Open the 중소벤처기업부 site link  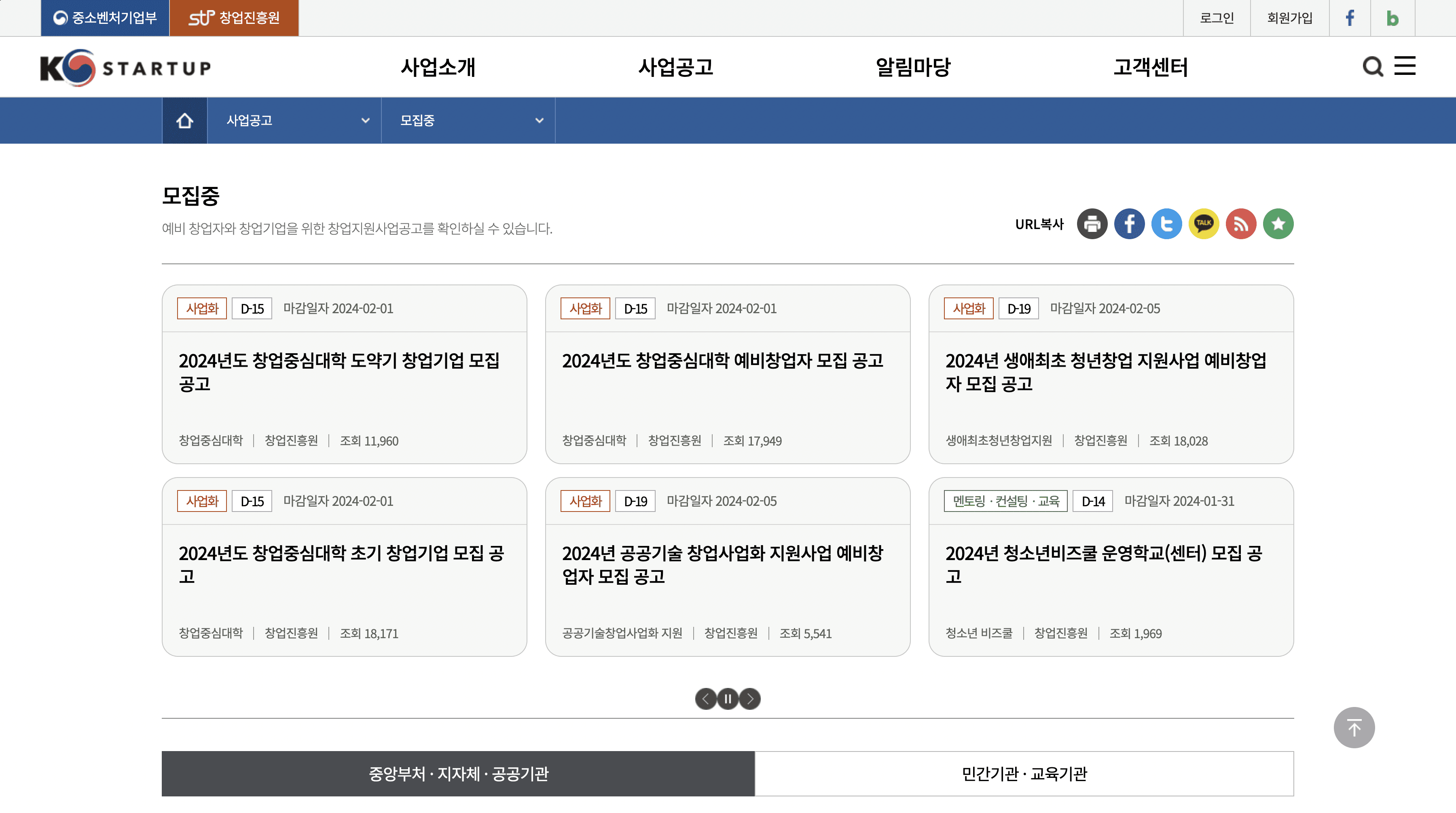[x=105, y=18]
